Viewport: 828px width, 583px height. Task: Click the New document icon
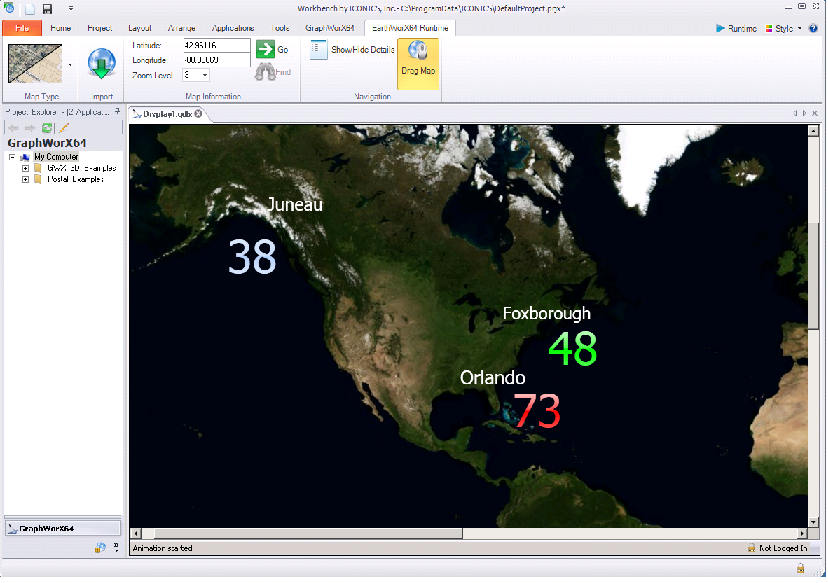pos(29,8)
